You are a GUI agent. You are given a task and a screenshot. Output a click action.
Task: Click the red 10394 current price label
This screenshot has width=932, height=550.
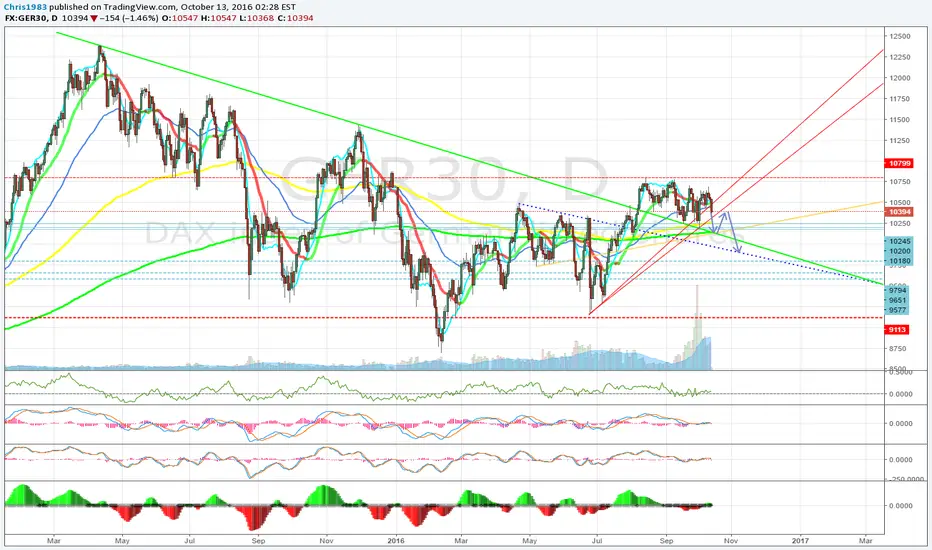click(x=899, y=212)
